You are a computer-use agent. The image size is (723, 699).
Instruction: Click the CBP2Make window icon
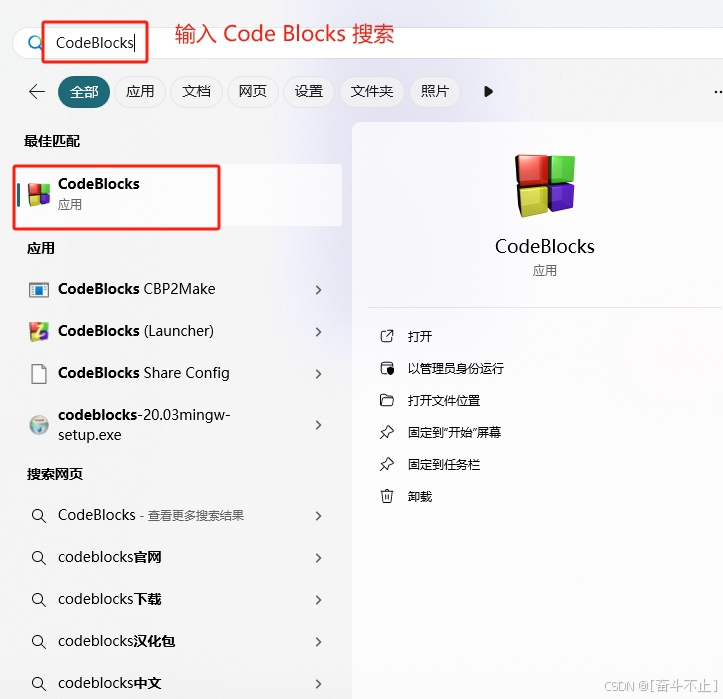[39, 290]
